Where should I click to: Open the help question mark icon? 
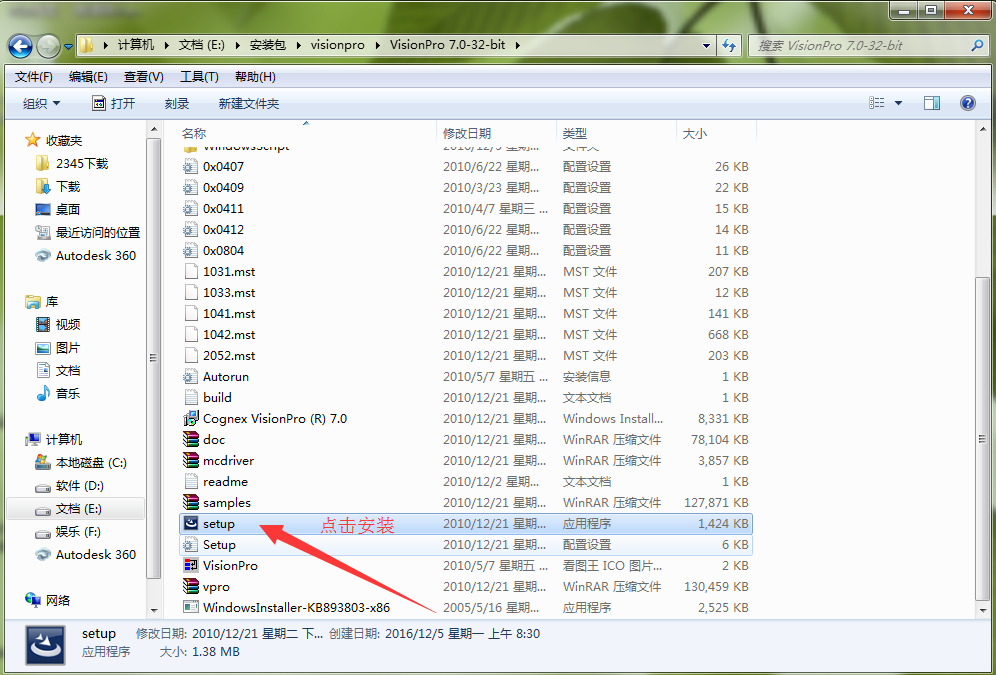[x=967, y=103]
